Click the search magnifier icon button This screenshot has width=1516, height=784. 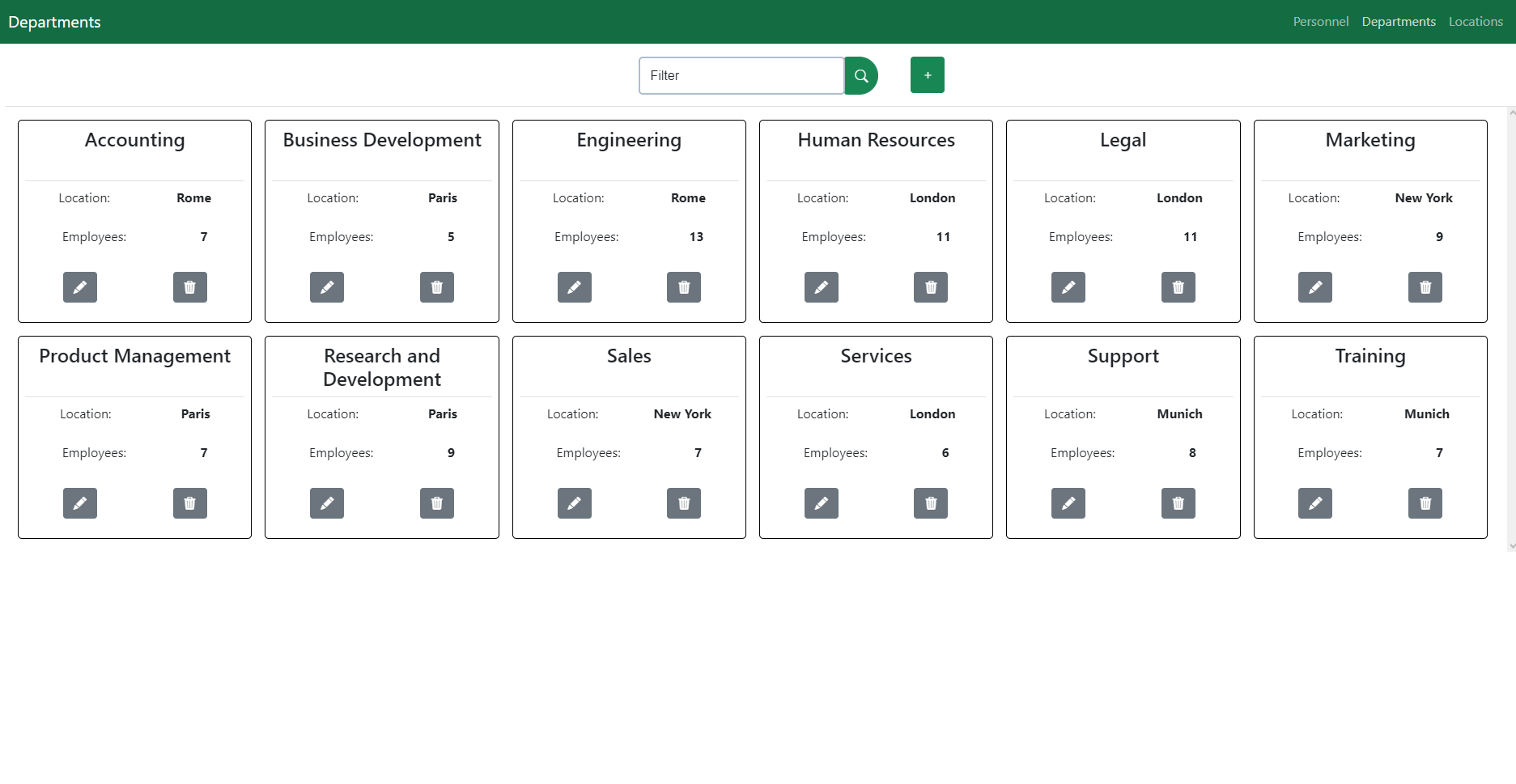click(861, 75)
